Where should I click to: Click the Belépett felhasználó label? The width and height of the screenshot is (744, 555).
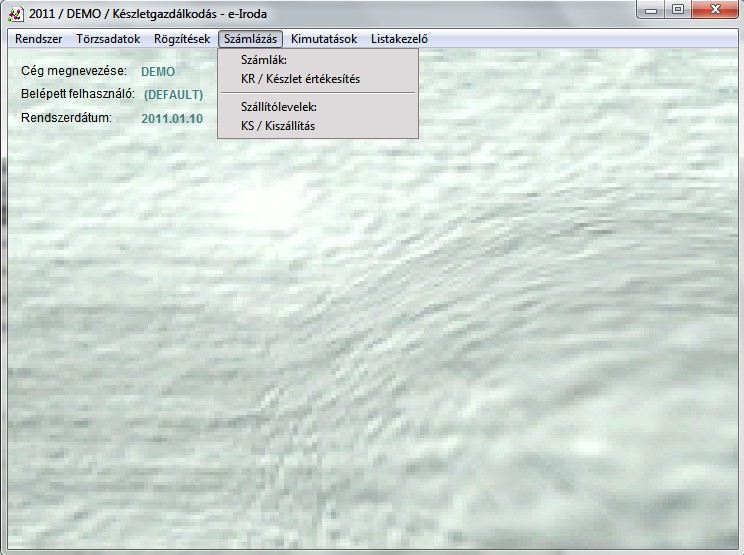tap(78, 94)
